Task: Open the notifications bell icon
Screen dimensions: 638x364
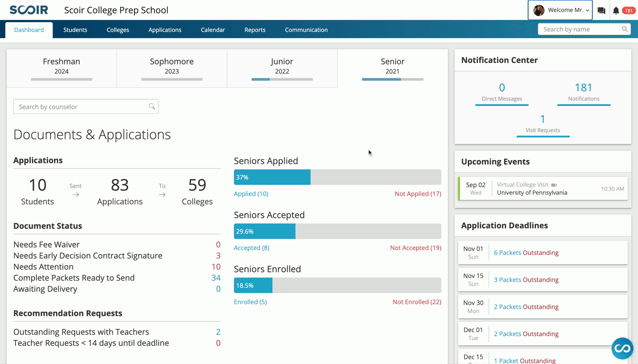Action: point(616,11)
